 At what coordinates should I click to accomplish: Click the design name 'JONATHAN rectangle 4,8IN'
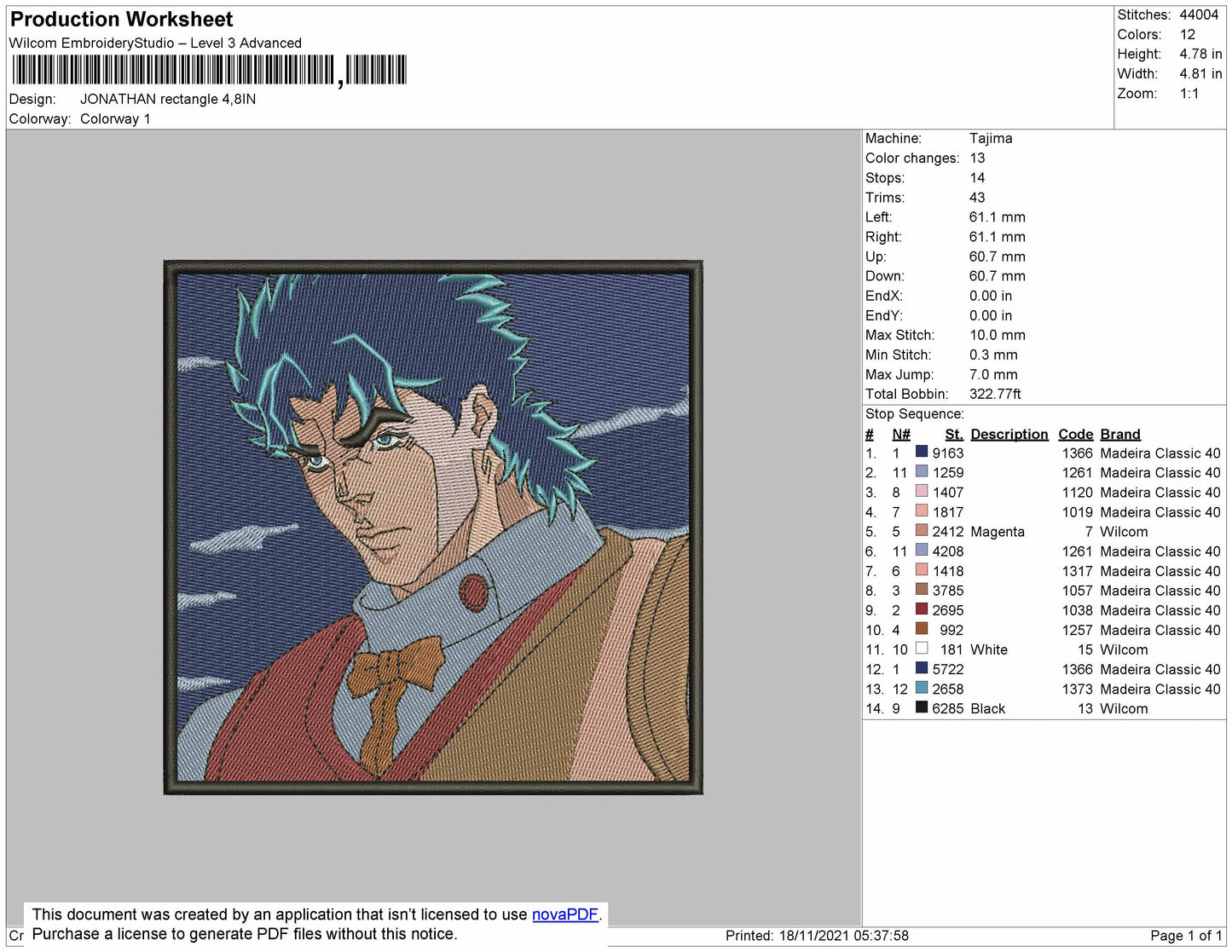coord(168,99)
